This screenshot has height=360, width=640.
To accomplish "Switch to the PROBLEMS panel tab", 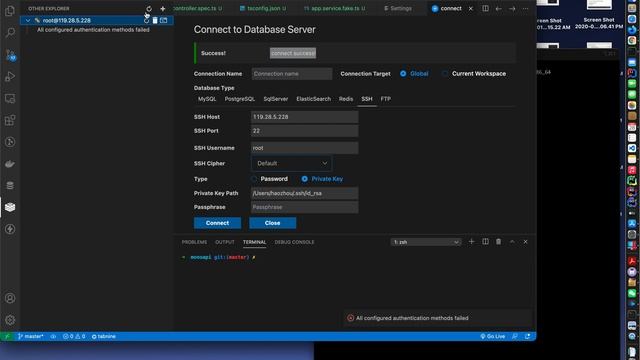I will click(194, 242).
